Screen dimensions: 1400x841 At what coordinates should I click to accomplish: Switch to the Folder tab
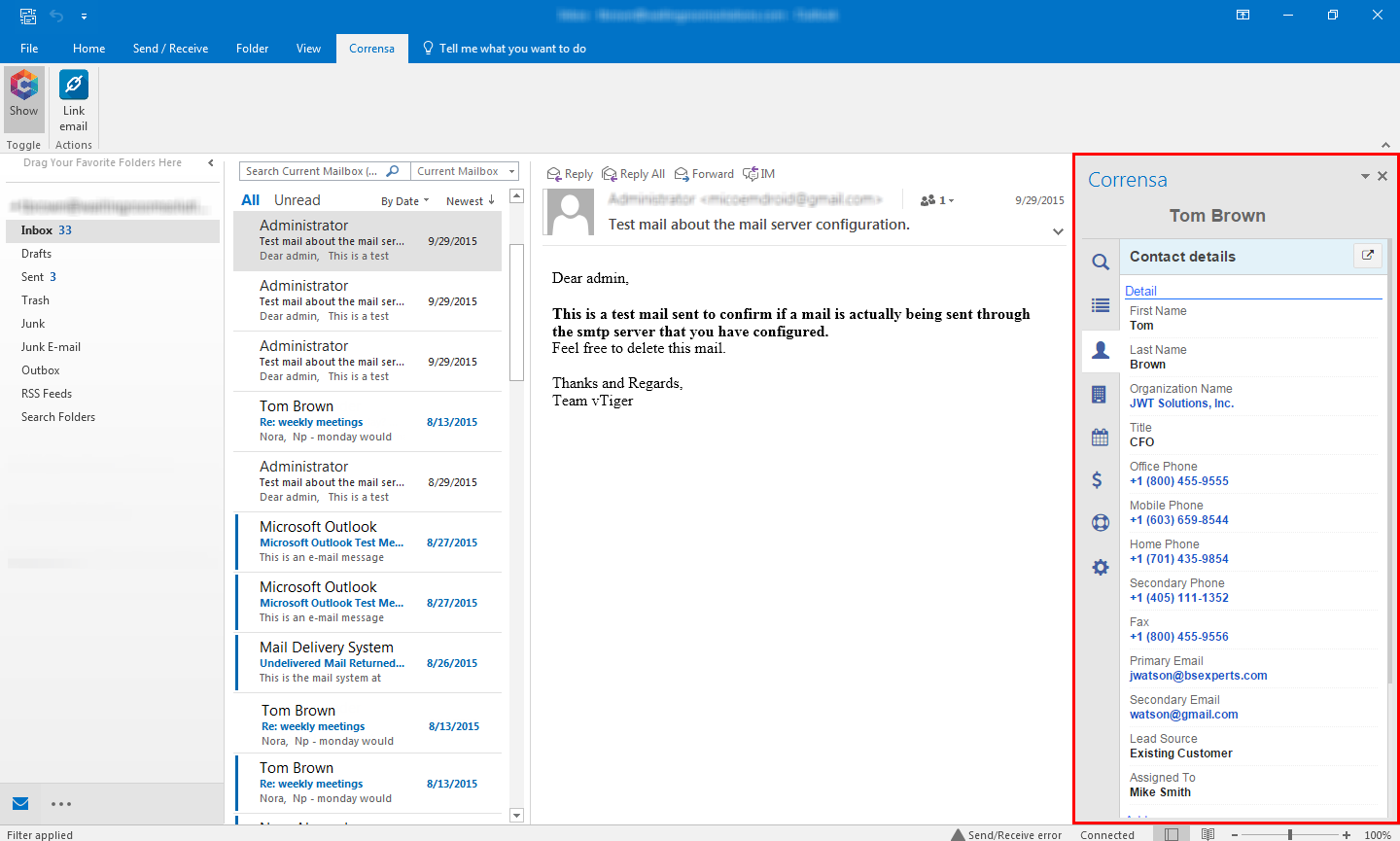pos(252,48)
